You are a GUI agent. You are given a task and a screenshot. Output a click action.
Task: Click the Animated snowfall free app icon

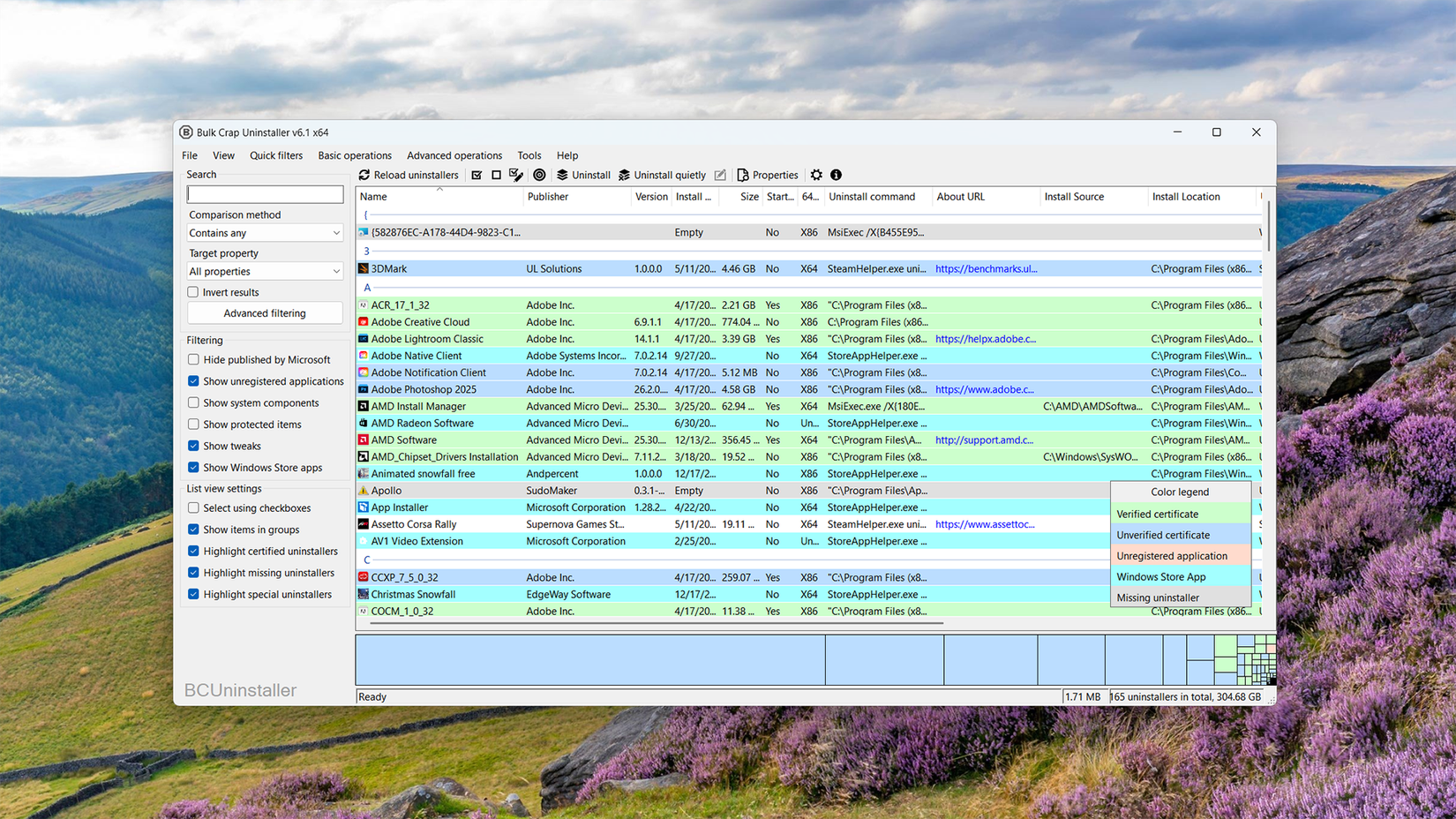tap(363, 474)
